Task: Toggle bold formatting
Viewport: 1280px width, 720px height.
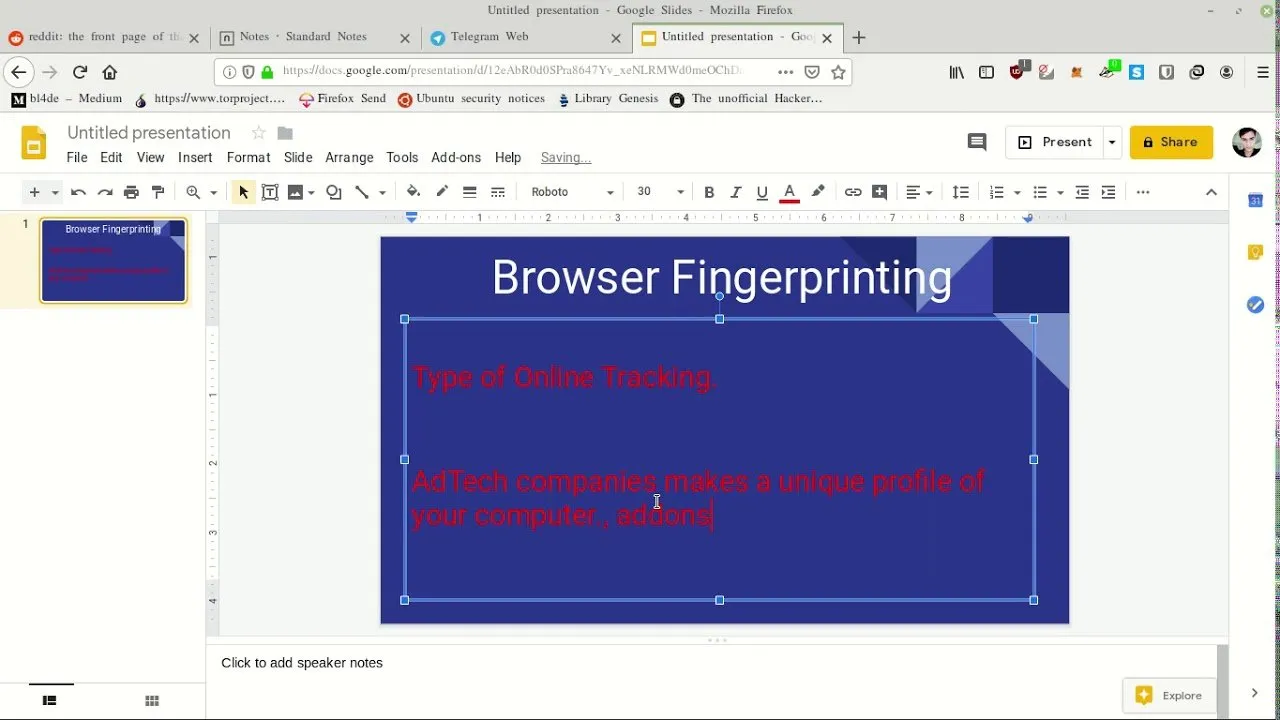Action: tap(709, 192)
